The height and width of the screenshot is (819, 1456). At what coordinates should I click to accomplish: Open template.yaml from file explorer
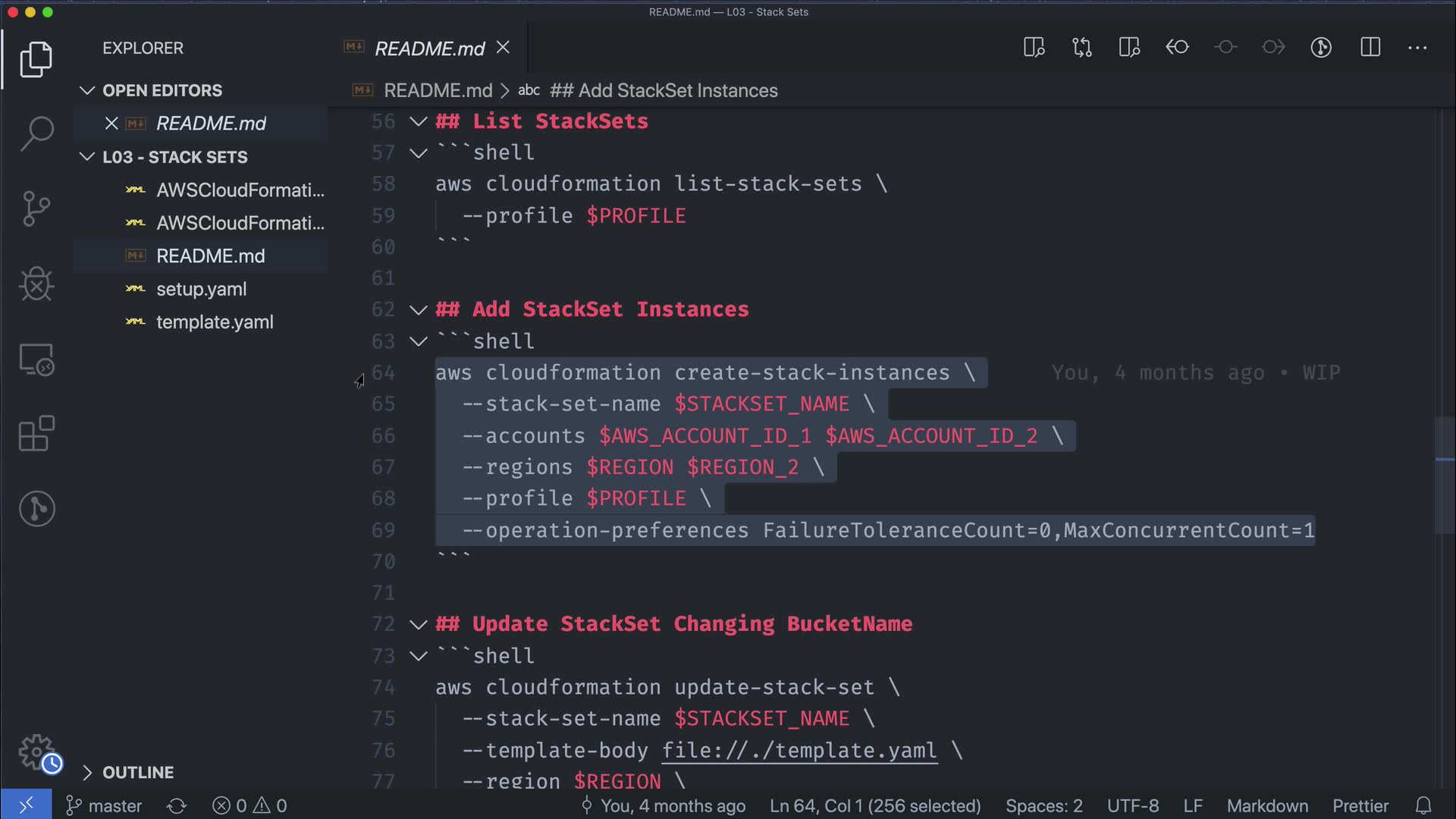click(x=215, y=322)
